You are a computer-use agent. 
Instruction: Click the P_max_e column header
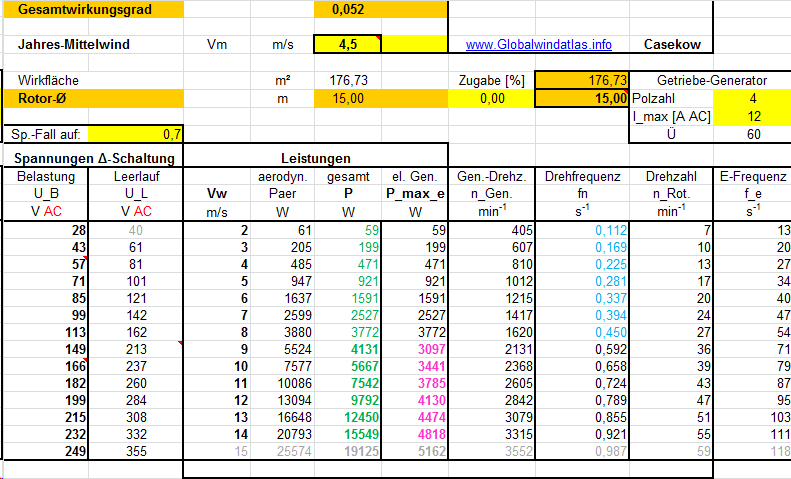pos(414,194)
